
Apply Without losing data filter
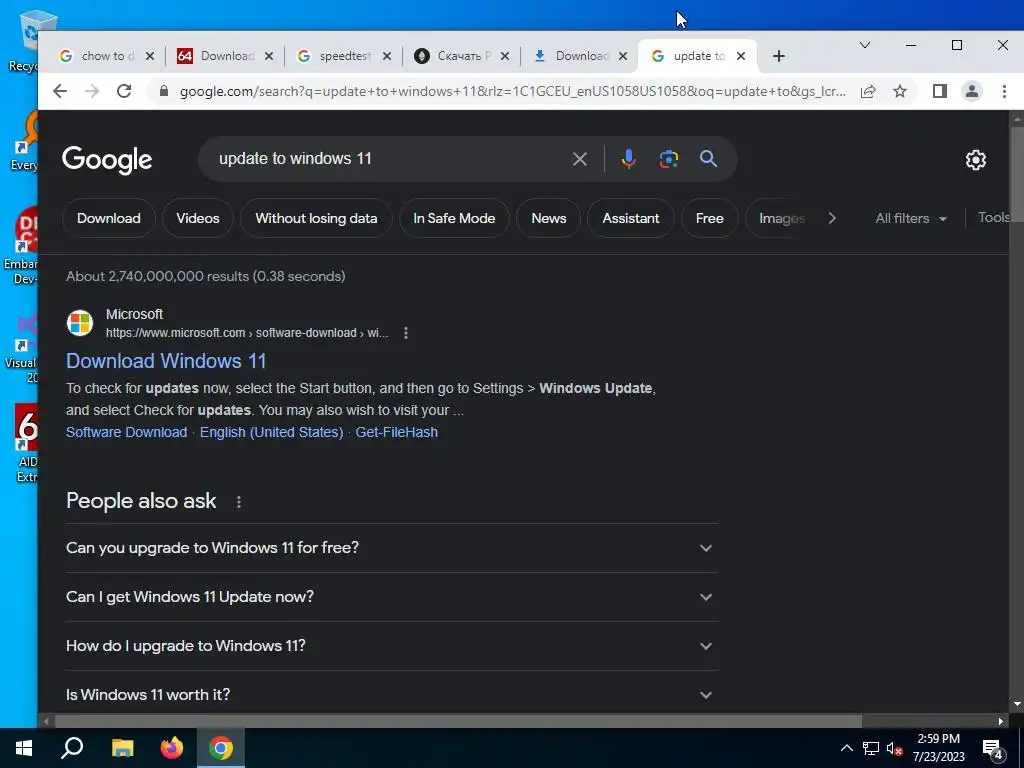pos(316,218)
